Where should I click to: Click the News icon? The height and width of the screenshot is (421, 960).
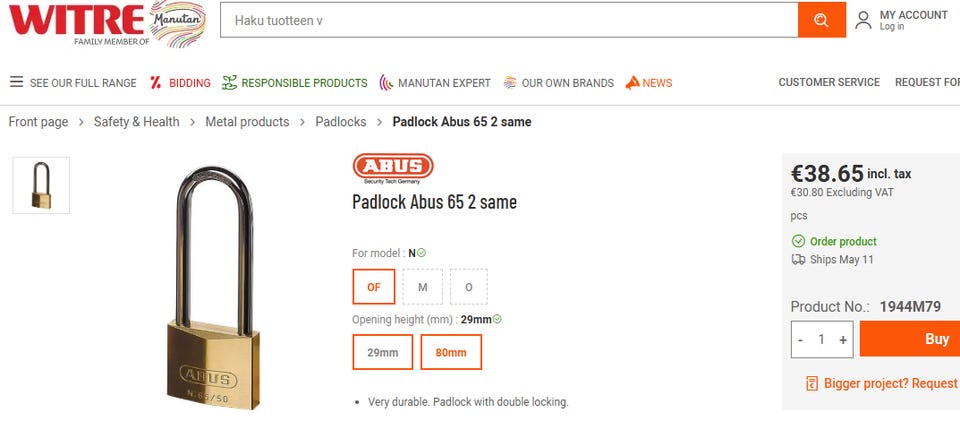pyautogui.click(x=632, y=83)
